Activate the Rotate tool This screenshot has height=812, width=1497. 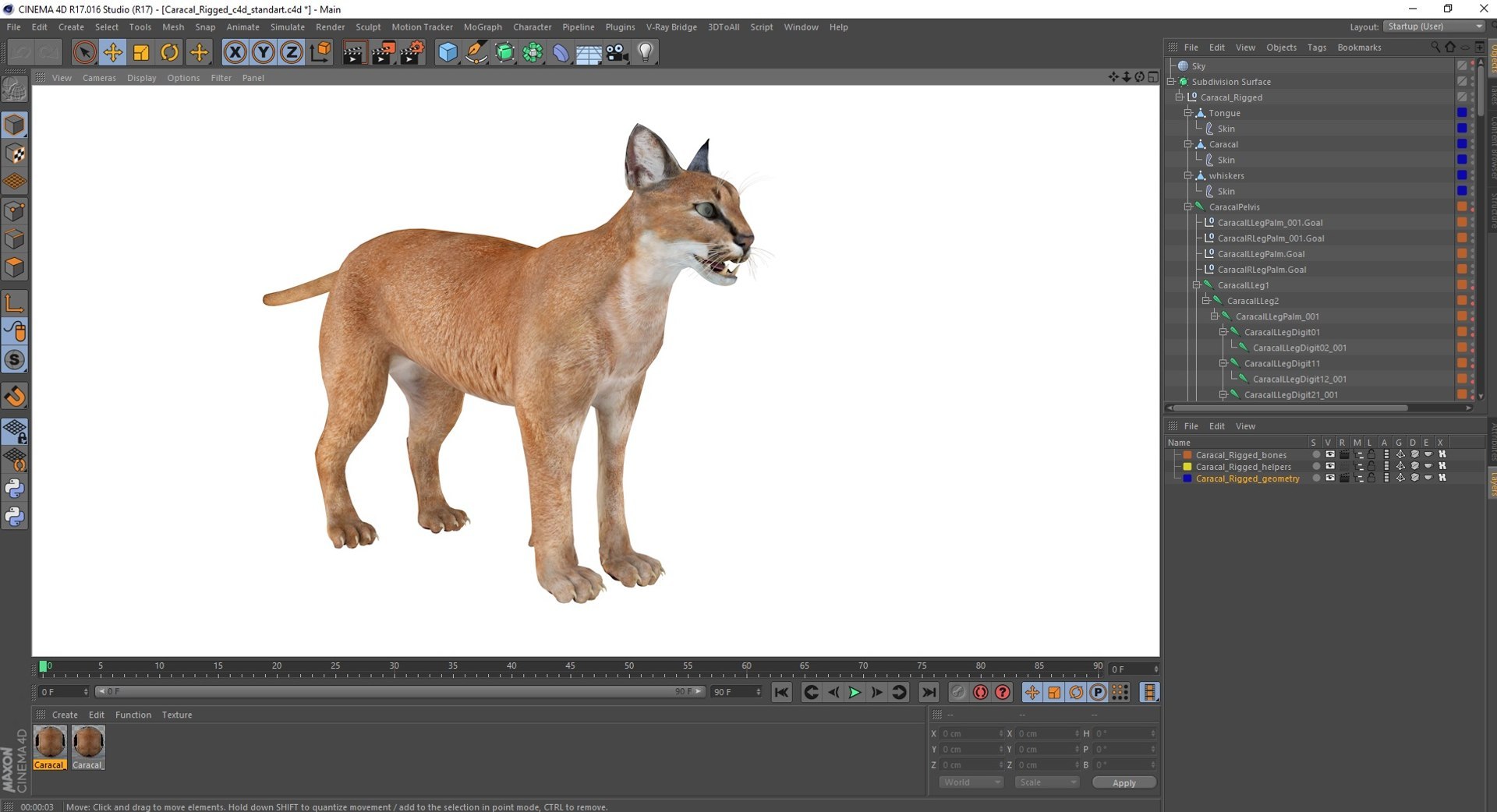[x=169, y=52]
